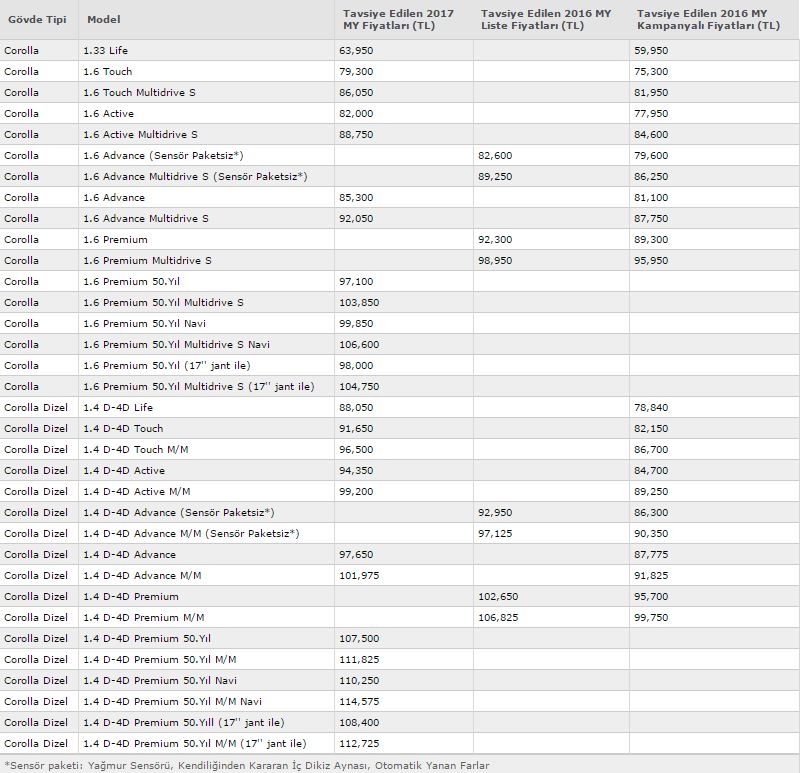Click the "1.4 D-4D Premium 50.Yıl M/M Navi" cell

click(x=173, y=701)
